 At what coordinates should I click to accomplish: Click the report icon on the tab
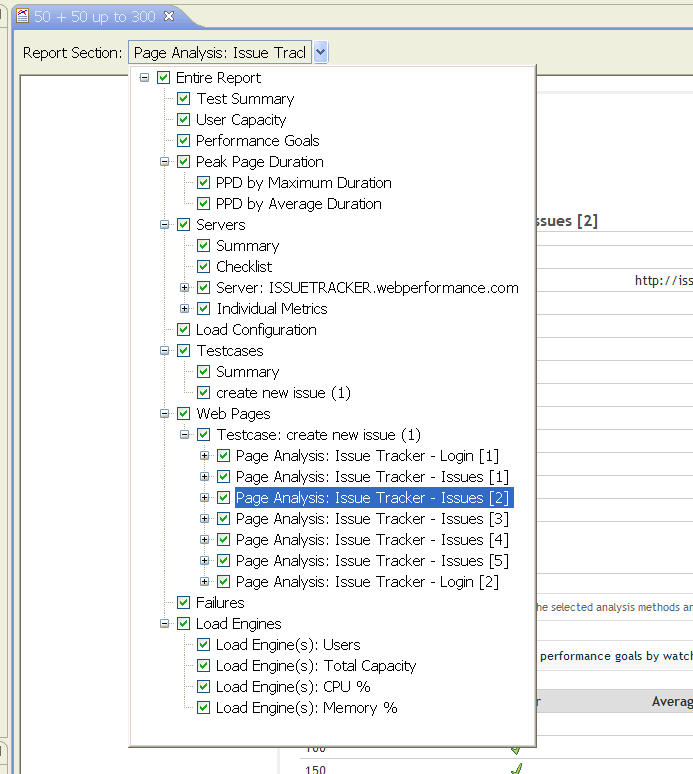click(x=22, y=16)
